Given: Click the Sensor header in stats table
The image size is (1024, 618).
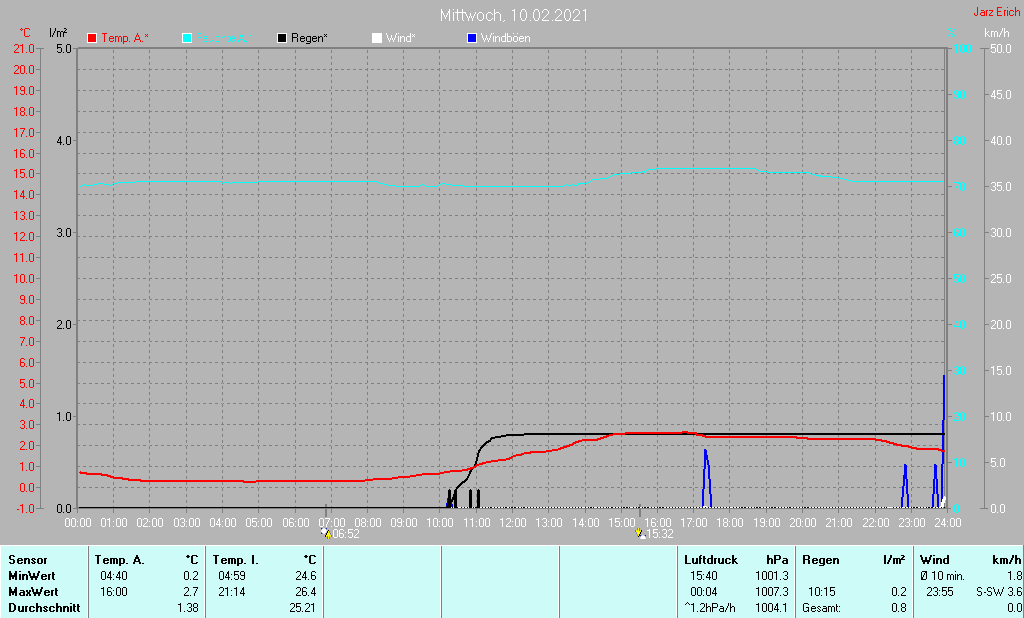Looking at the screenshot, I should (27, 560).
